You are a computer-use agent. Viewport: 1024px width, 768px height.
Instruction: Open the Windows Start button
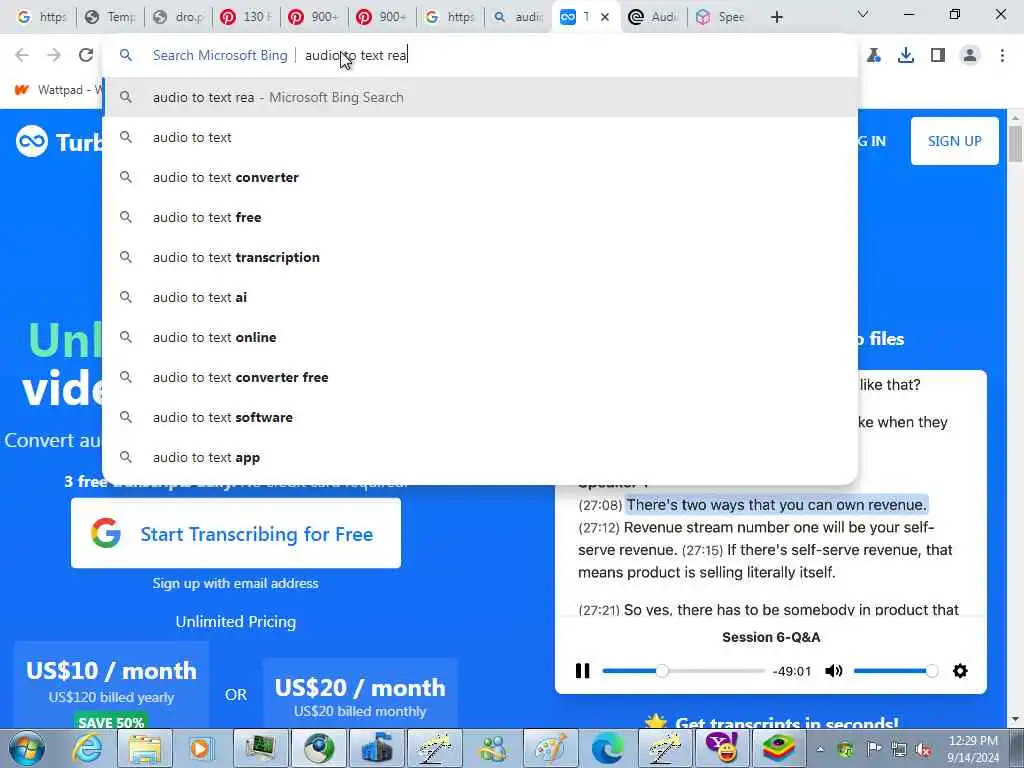pyautogui.click(x=27, y=748)
